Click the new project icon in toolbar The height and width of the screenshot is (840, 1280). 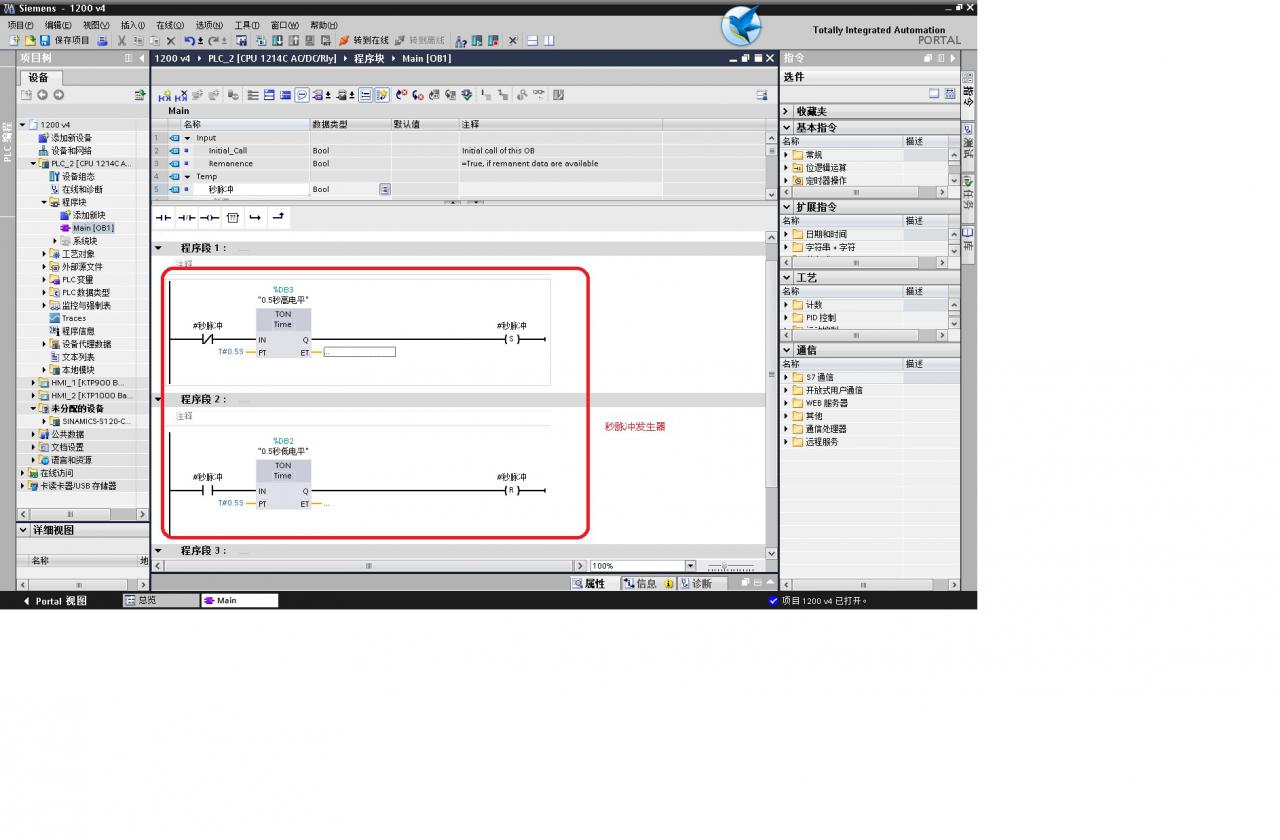[x=15, y=41]
